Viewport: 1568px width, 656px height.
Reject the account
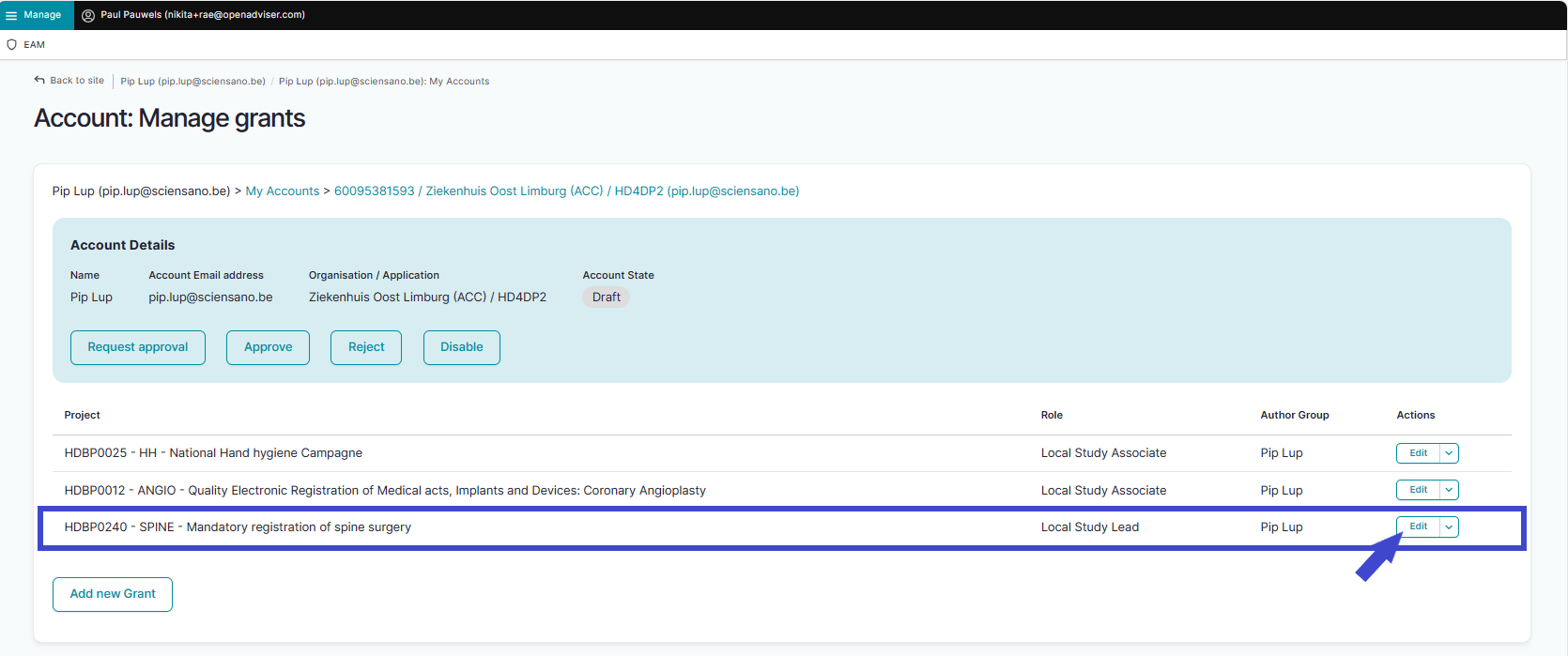pos(366,347)
